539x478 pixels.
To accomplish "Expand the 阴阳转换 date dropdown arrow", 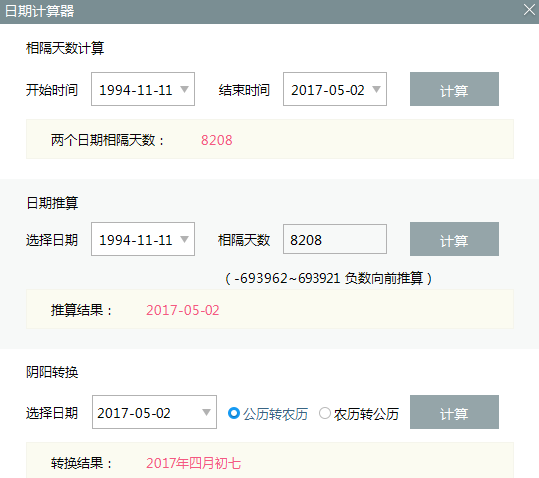I will coord(206,412).
